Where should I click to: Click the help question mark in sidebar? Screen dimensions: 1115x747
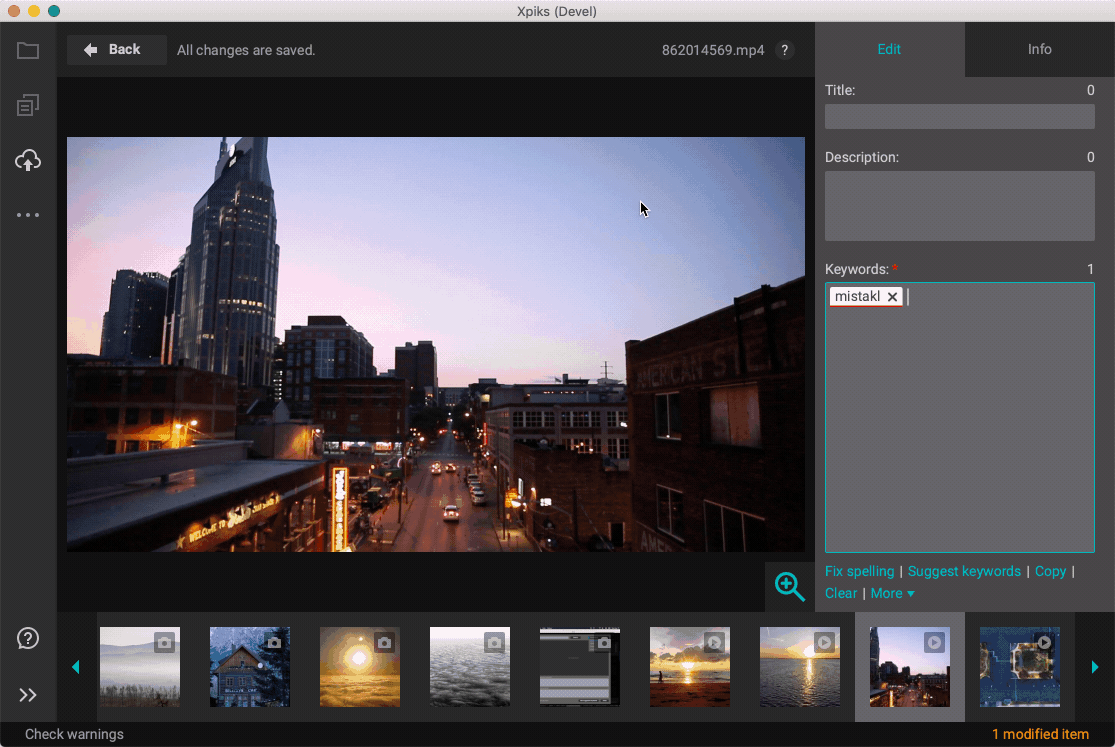coord(28,638)
